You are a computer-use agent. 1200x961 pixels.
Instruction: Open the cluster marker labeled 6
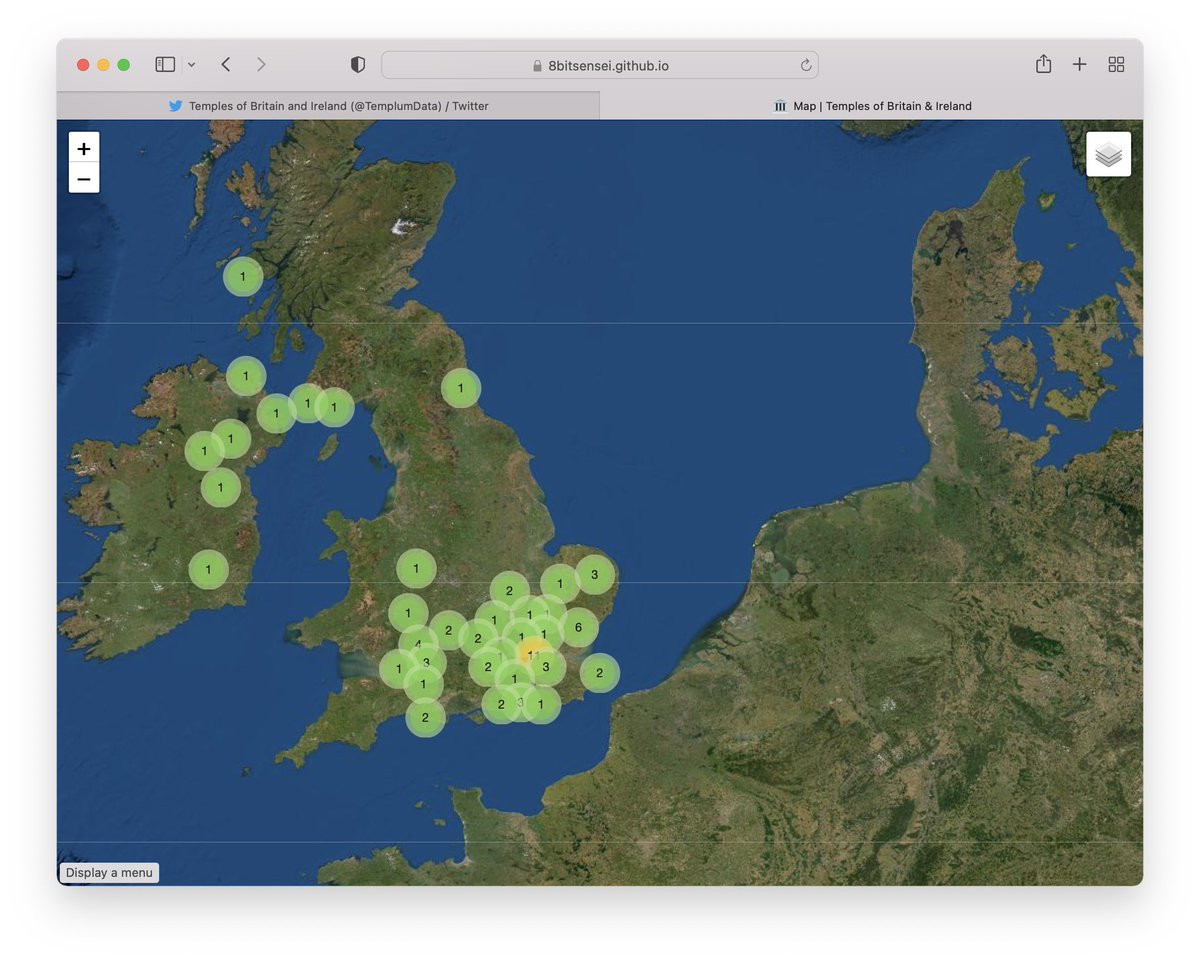pyautogui.click(x=578, y=627)
